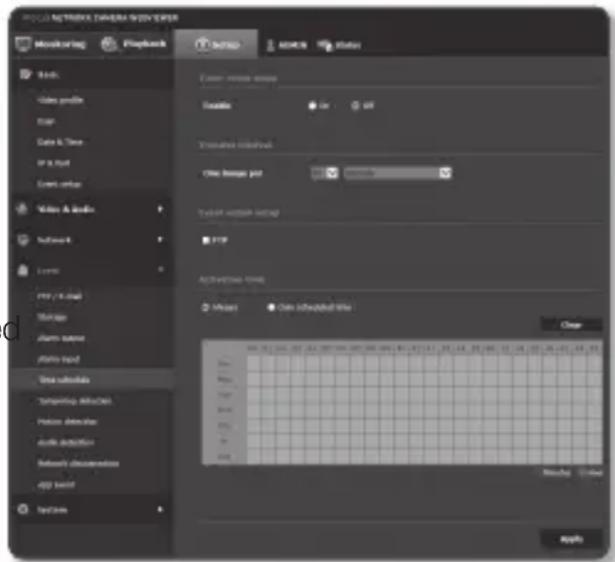Expand Video & Audio menu arrow
This screenshot has width=615, height=562.
(160, 209)
